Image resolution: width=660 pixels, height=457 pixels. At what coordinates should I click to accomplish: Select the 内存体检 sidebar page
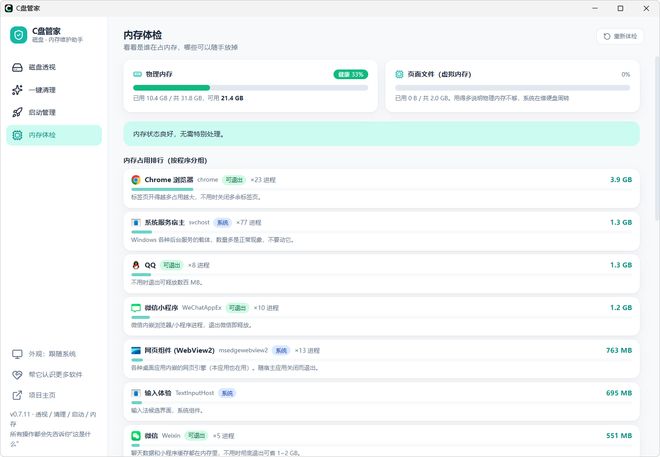click(54, 135)
